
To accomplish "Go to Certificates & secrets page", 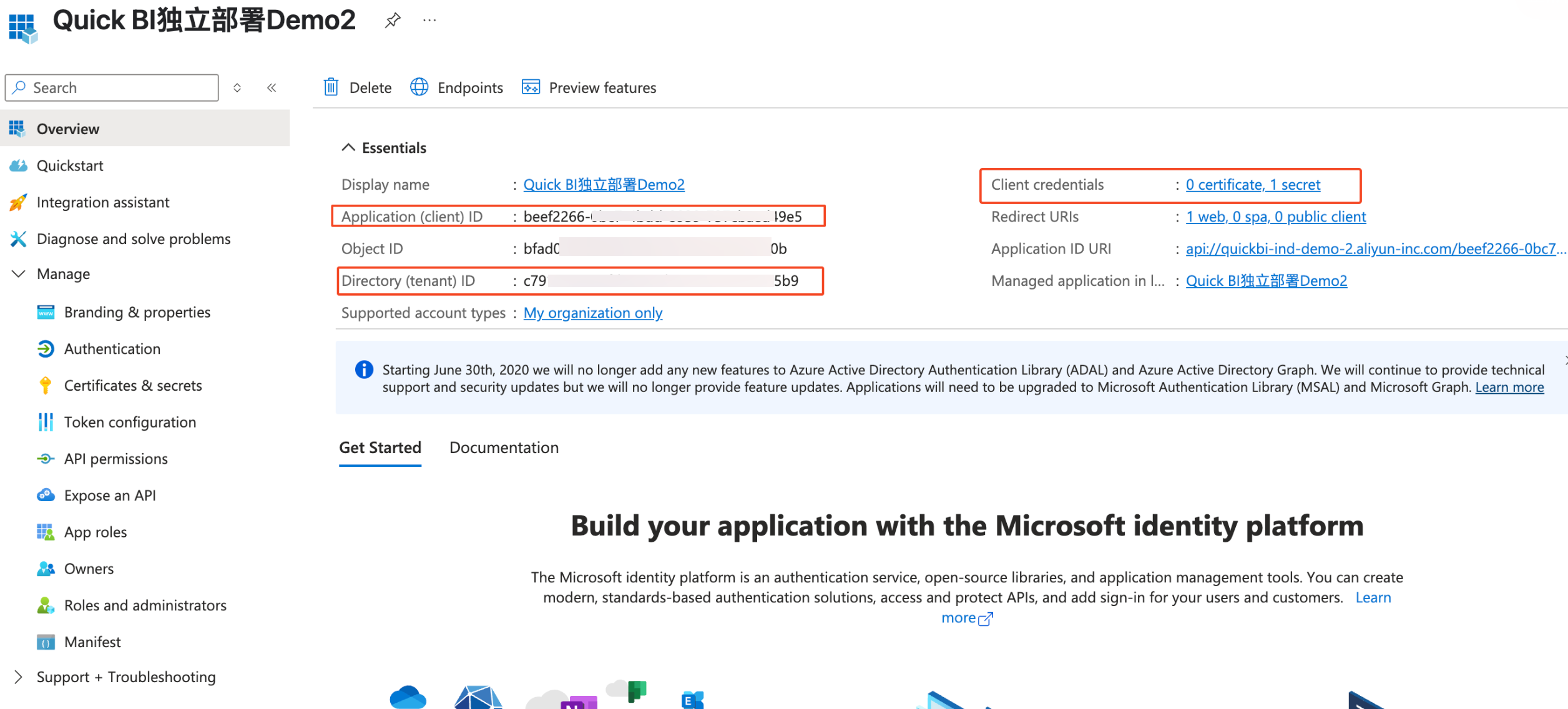I will [133, 386].
